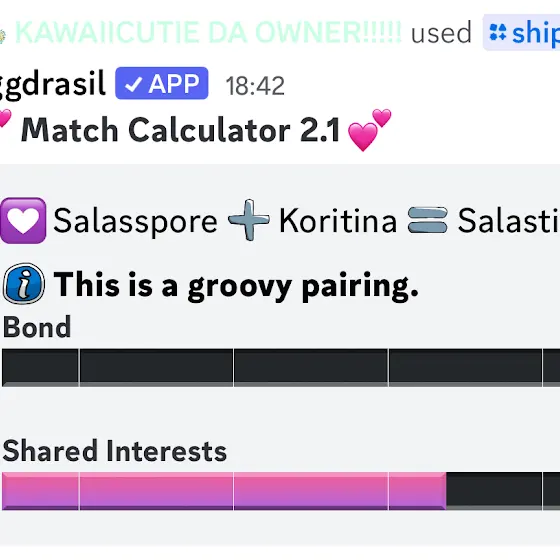Click the groovy pairing message text
This screenshot has height=560, width=560.
point(236,285)
